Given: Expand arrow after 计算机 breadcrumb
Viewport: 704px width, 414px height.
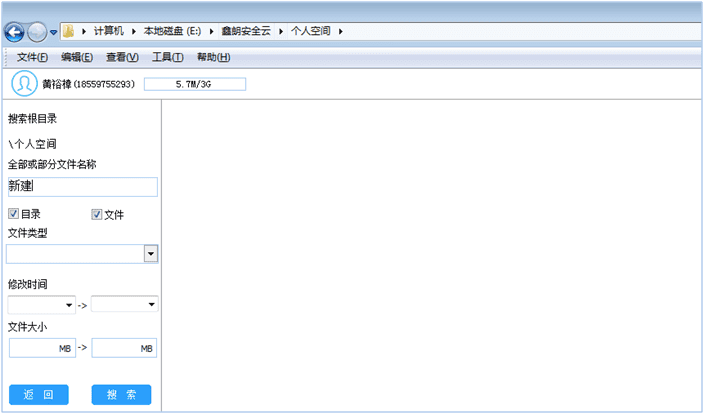Looking at the screenshot, I should point(133,31).
